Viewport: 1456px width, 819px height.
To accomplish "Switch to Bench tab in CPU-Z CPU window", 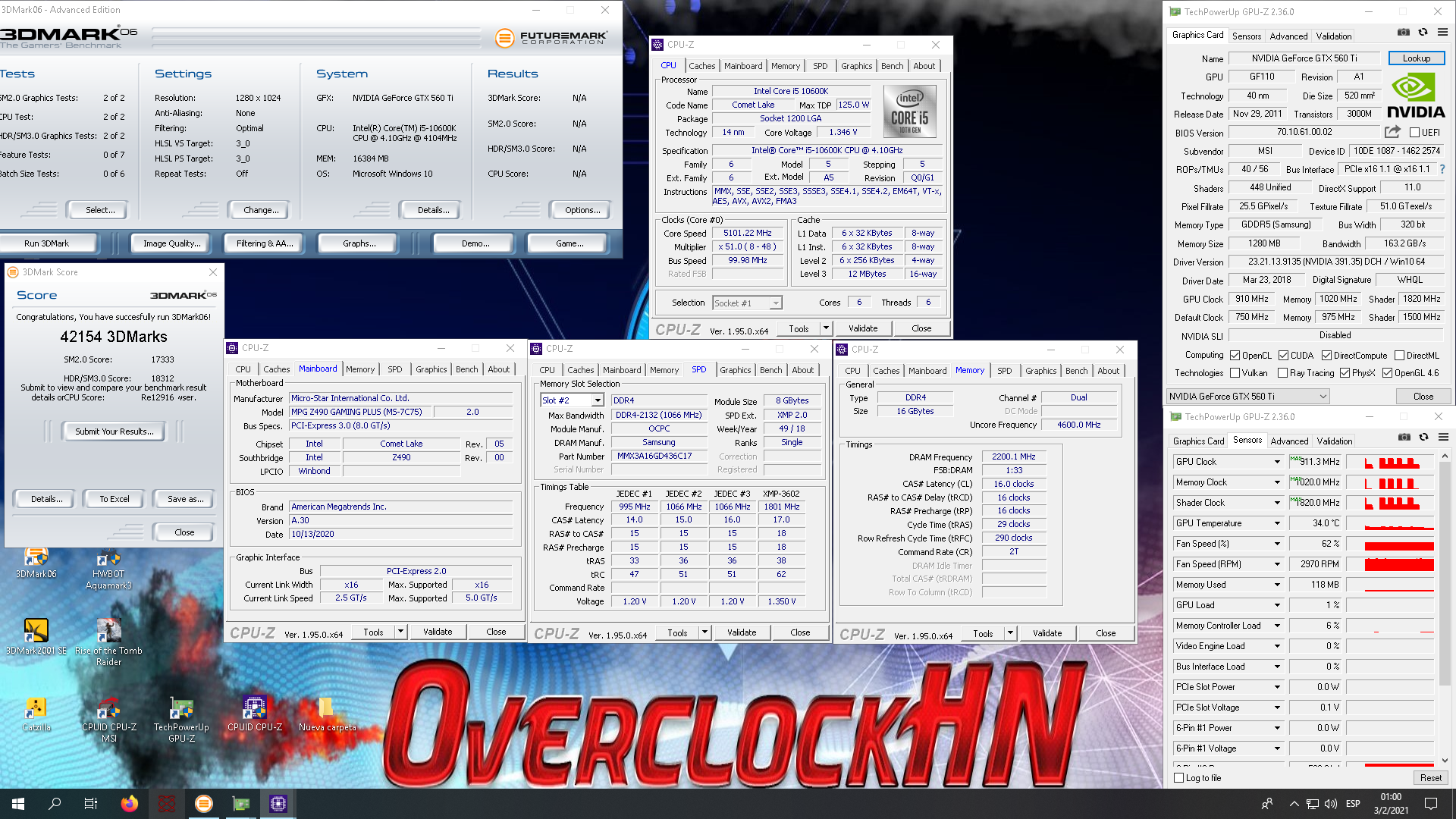I will pyautogui.click(x=892, y=66).
